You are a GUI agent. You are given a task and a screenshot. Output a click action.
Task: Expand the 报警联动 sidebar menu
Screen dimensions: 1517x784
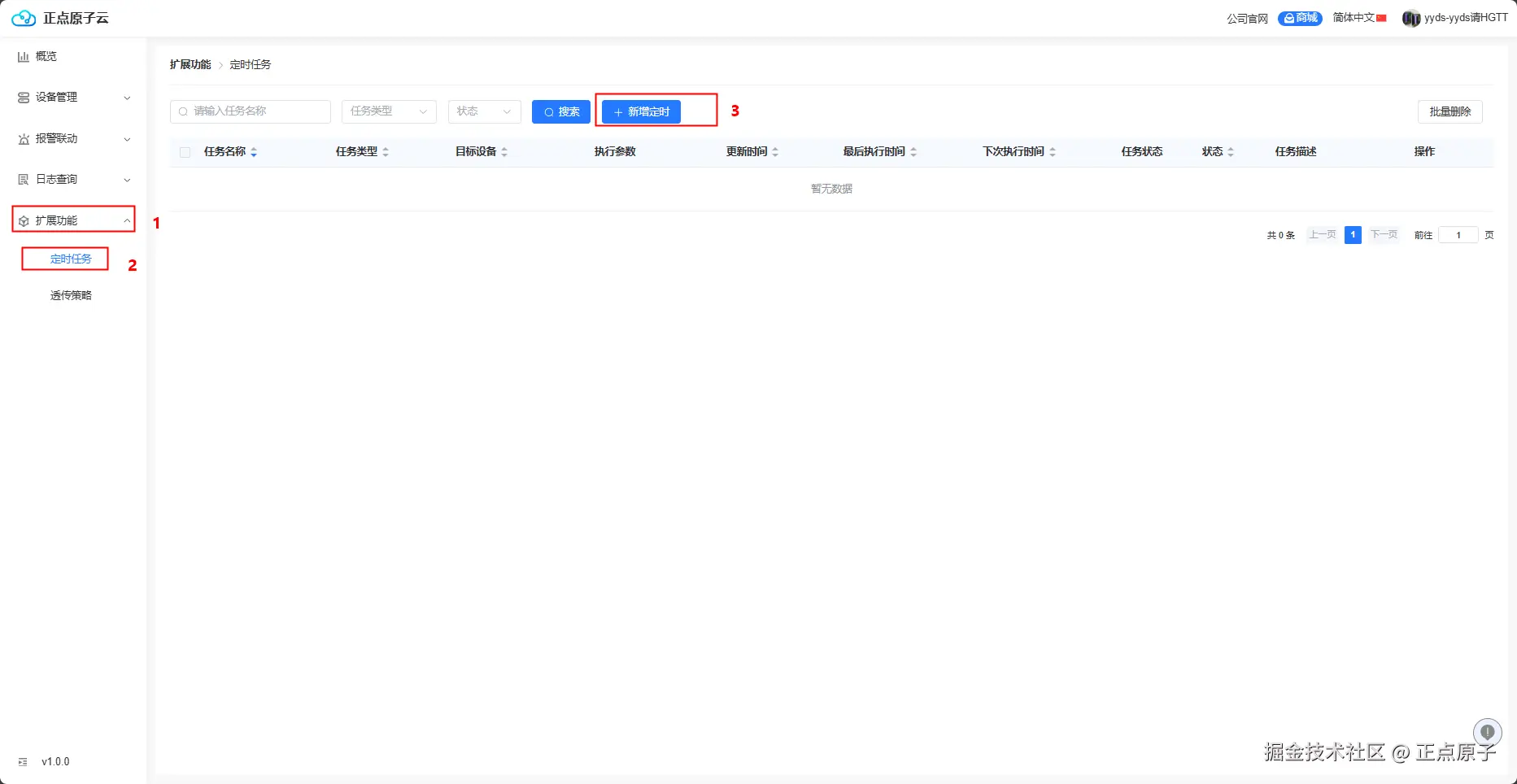click(x=73, y=139)
